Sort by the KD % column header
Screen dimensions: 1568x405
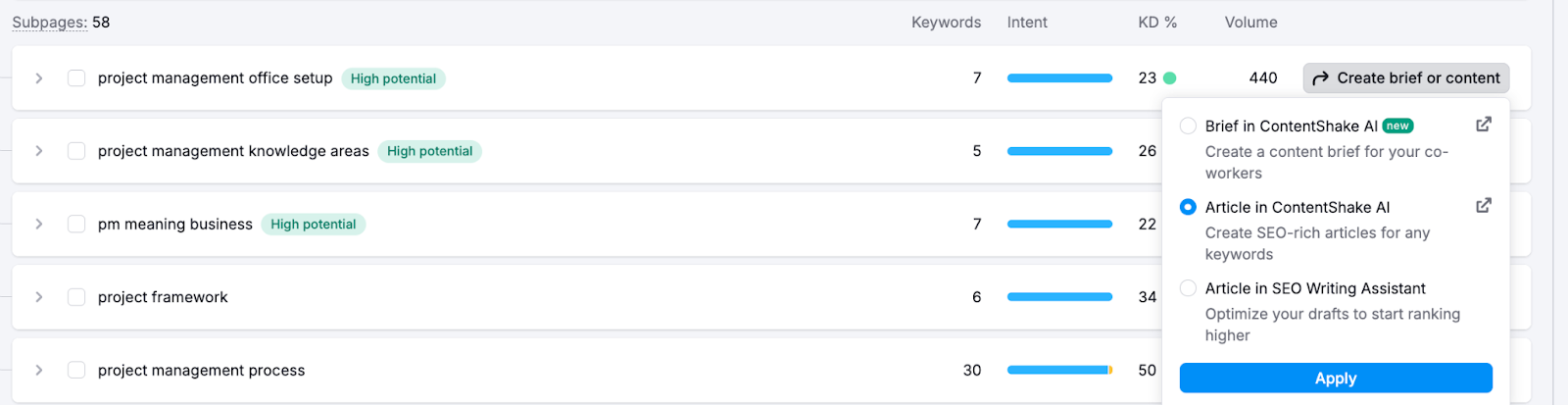pos(1157,23)
